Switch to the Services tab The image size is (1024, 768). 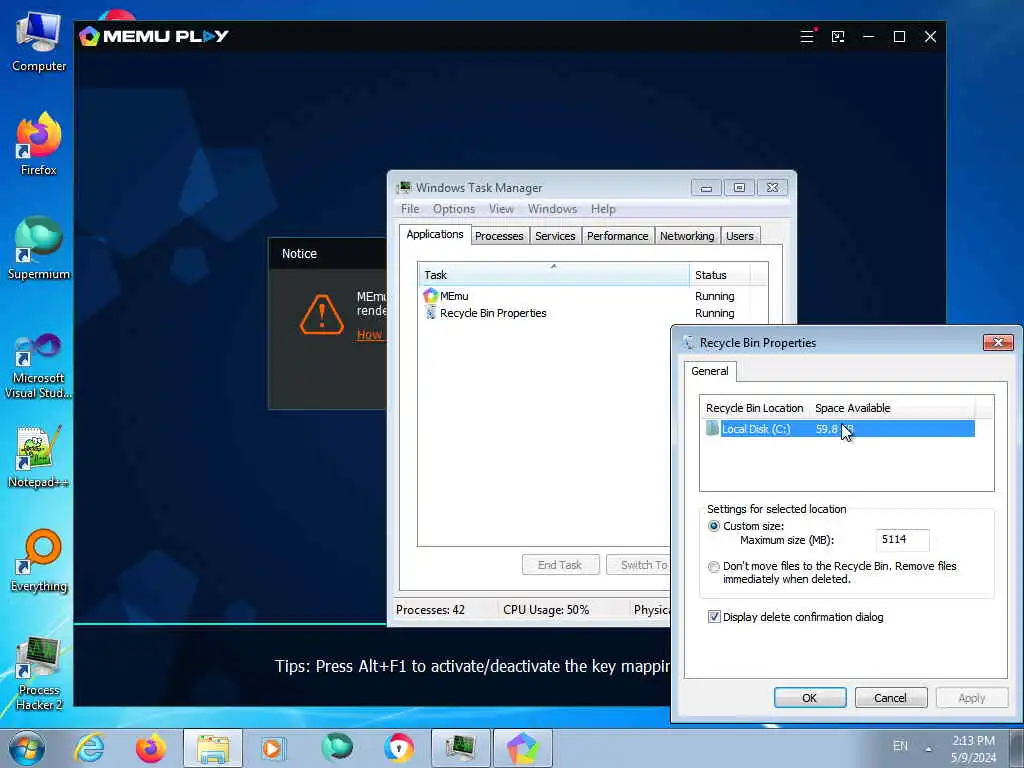coord(555,236)
